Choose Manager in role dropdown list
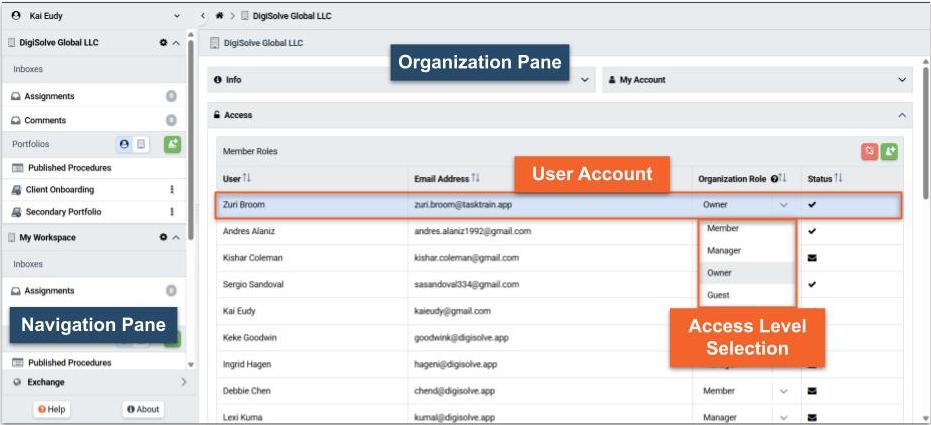This screenshot has height=425, width=931. (747, 251)
